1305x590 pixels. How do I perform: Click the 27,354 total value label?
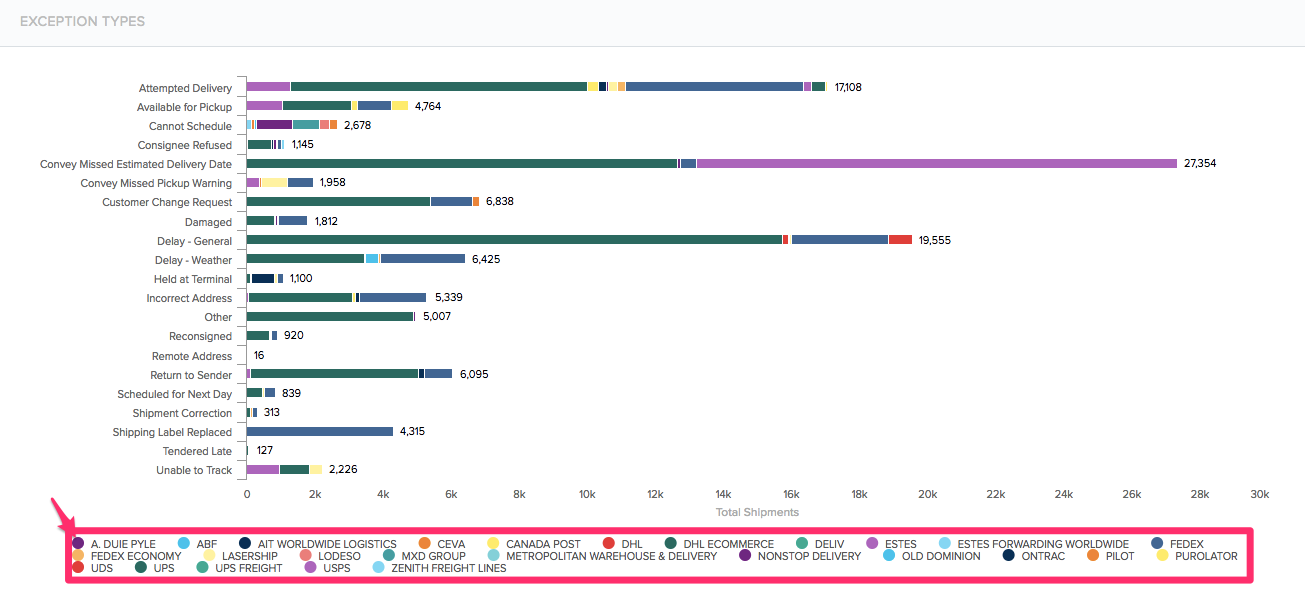click(x=1200, y=164)
